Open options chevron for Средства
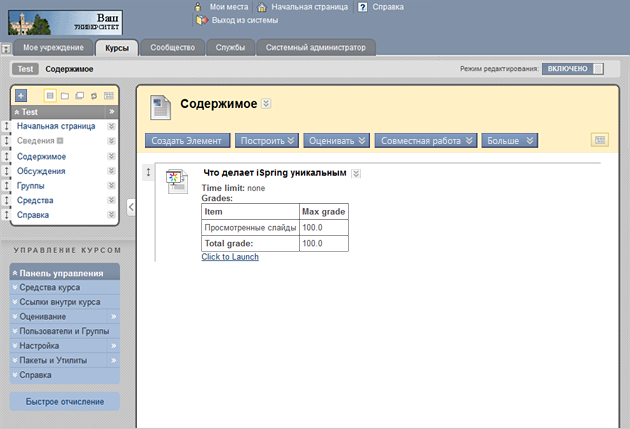 [111, 200]
